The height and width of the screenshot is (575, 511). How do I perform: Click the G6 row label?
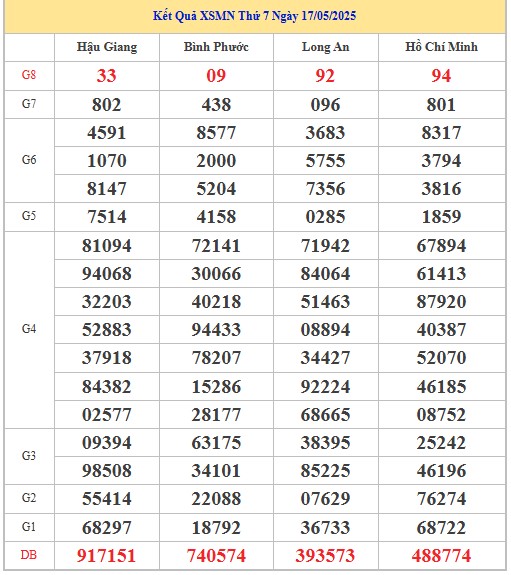pyautogui.click(x=29, y=160)
